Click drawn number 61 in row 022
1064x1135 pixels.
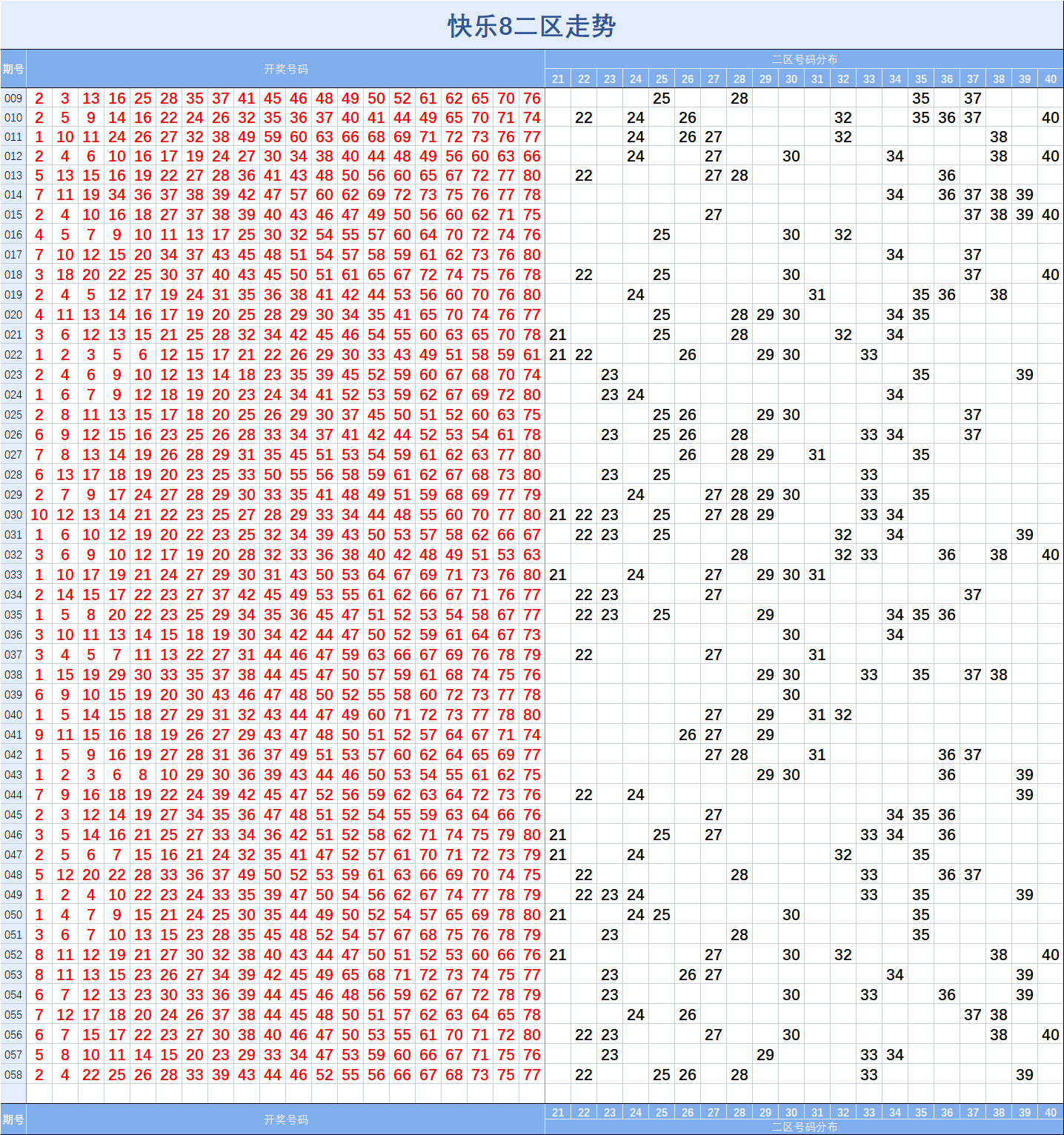pyautogui.click(x=532, y=355)
